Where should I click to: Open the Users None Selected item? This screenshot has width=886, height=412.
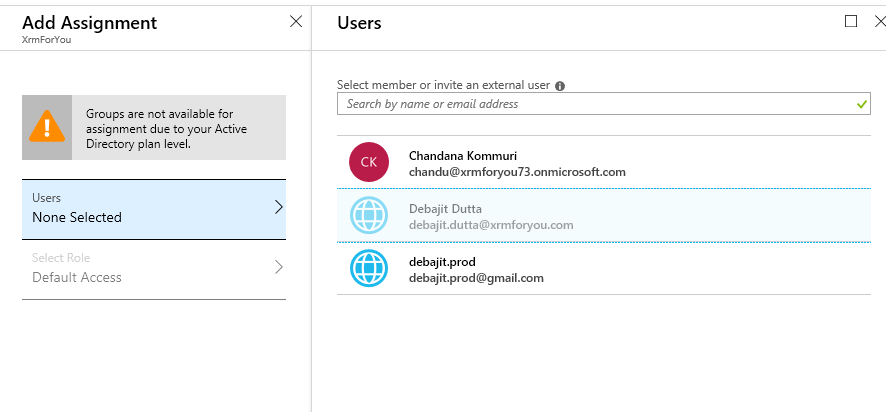(x=140, y=208)
